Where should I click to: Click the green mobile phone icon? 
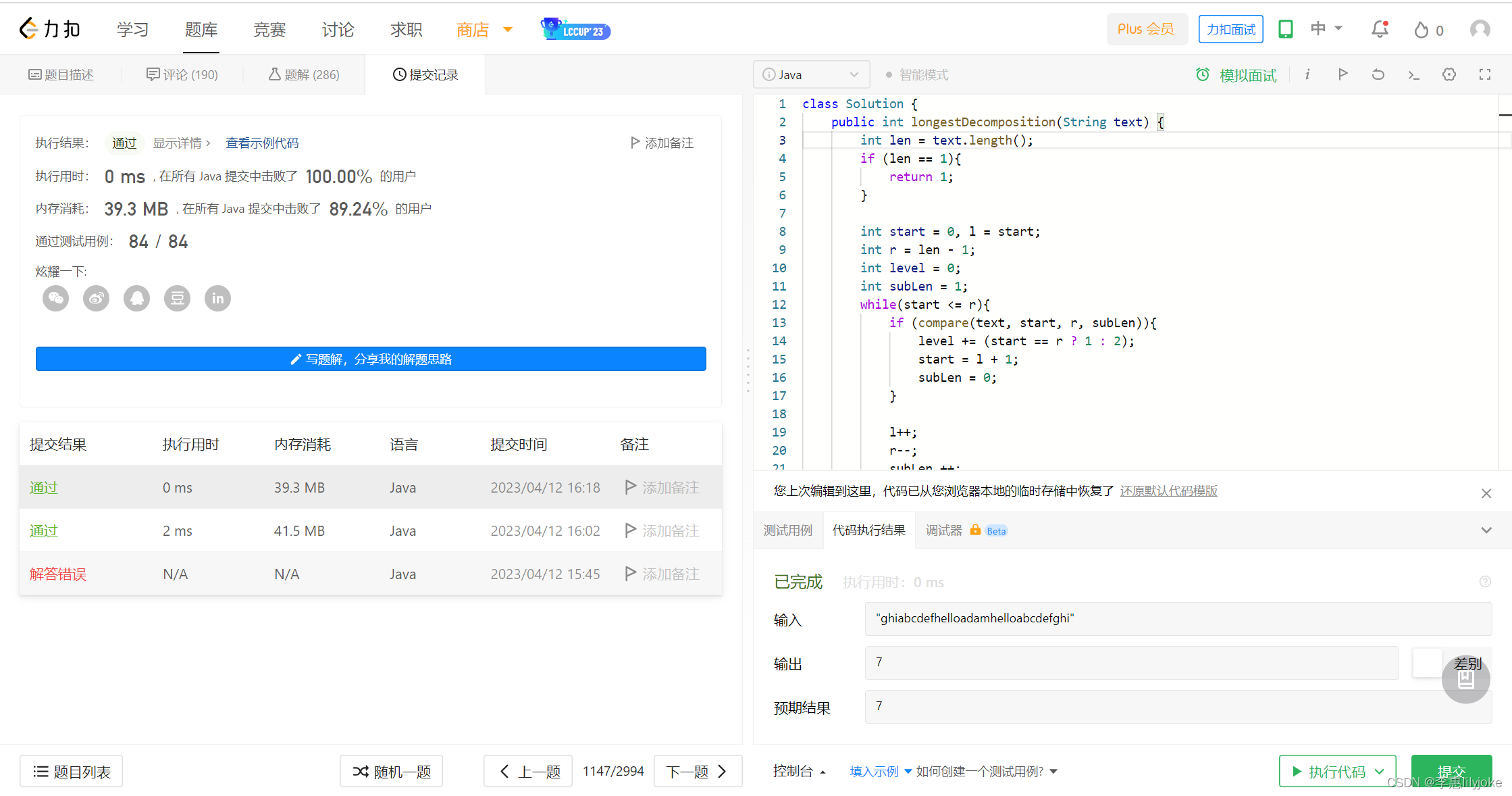[1285, 29]
